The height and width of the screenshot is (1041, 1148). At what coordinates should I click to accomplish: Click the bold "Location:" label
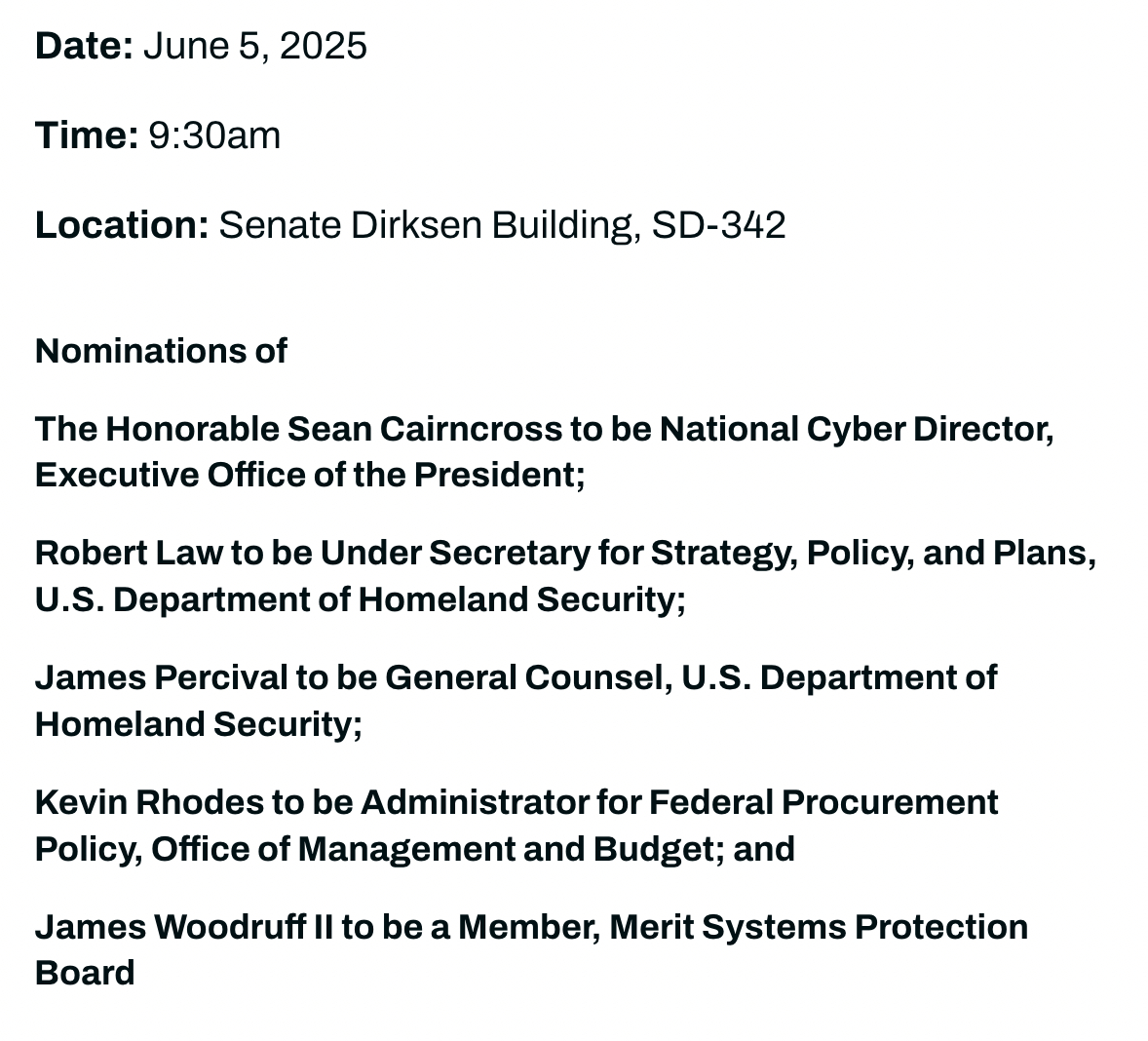pos(122,225)
